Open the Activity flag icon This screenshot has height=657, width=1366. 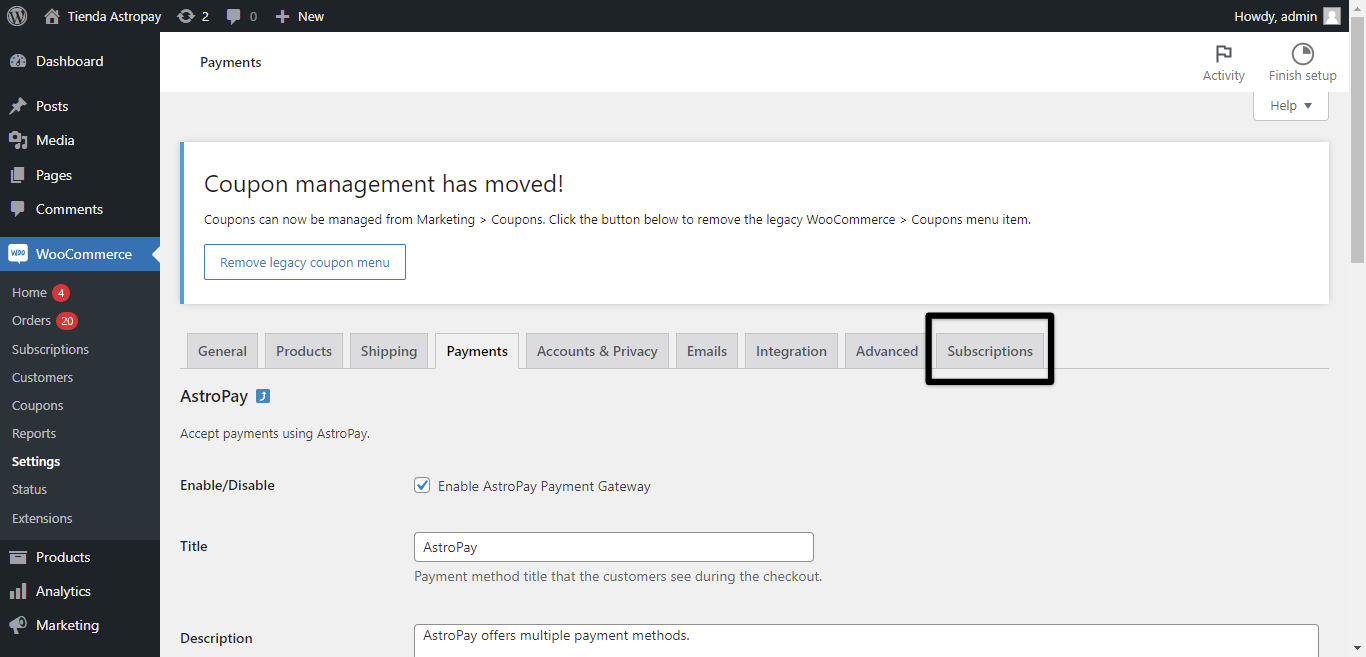click(1223, 54)
